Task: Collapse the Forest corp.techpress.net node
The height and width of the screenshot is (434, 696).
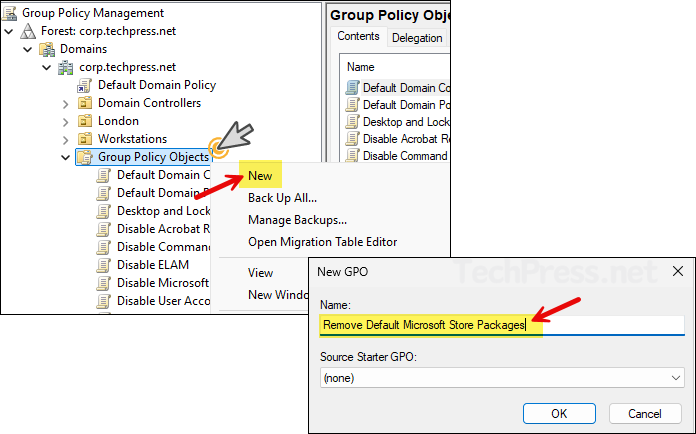Action: click(x=8, y=32)
